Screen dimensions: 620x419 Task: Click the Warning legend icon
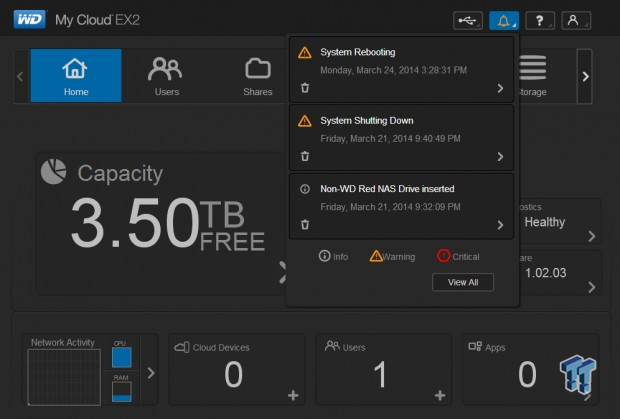tap(376, 256)
